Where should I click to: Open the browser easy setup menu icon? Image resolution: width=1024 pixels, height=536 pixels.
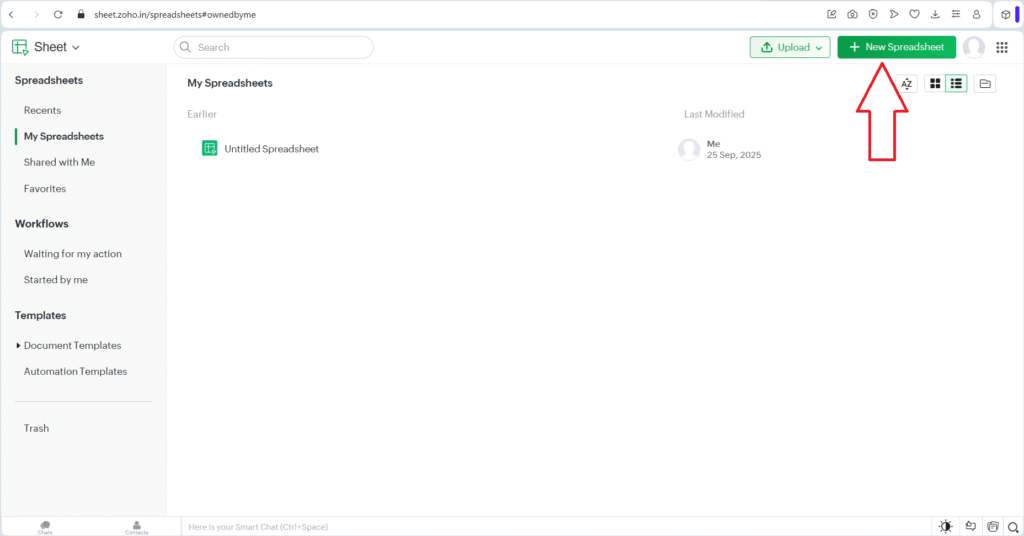(956, 14)
